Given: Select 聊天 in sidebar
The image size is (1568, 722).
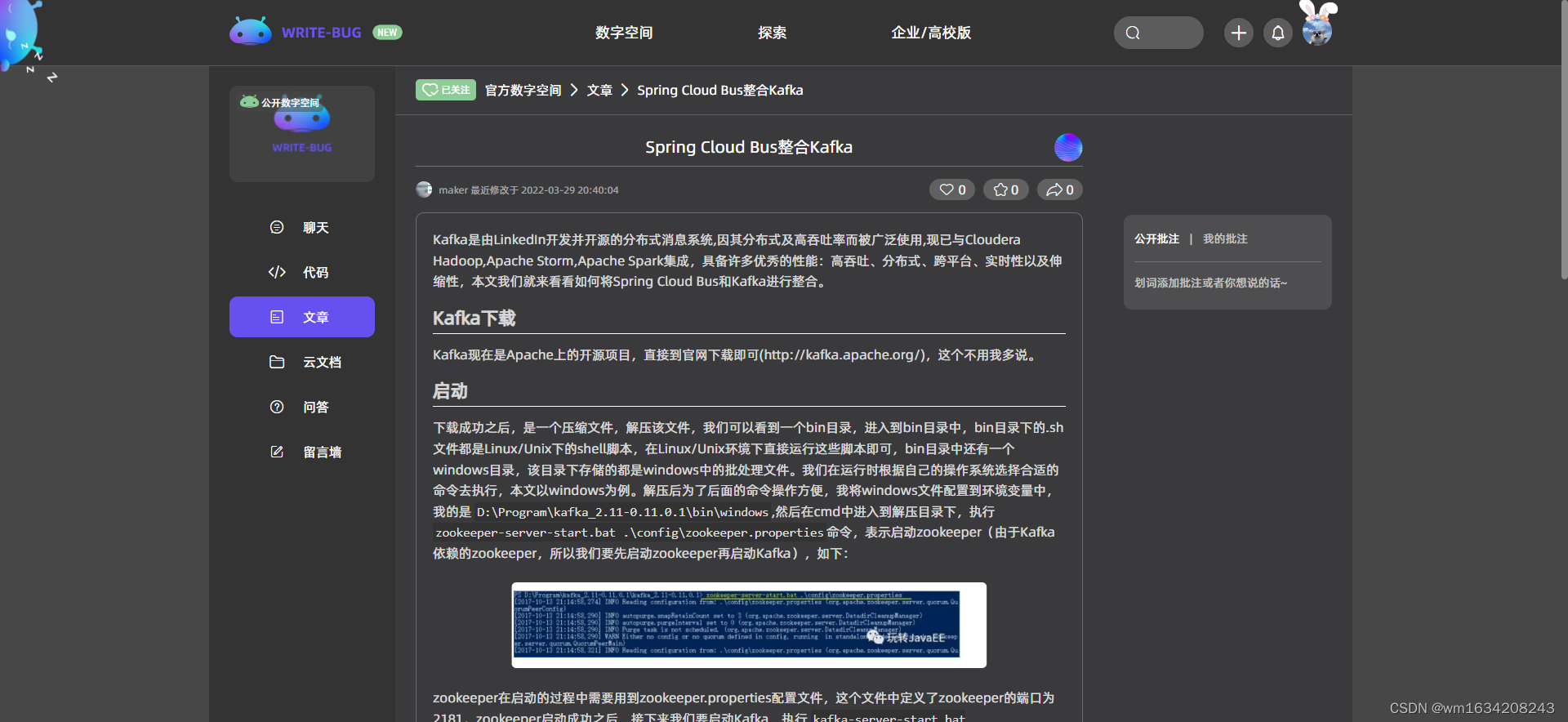Looking at the screenshot, I should (302, 227).
